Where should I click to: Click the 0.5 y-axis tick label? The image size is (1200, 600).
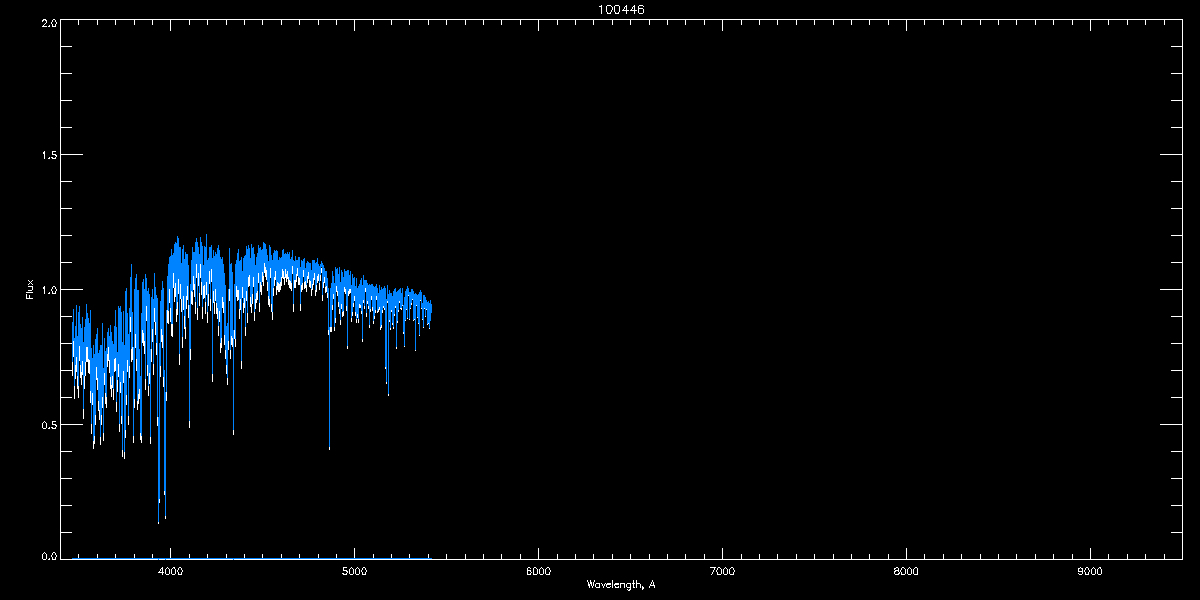[x=49, y=424]
